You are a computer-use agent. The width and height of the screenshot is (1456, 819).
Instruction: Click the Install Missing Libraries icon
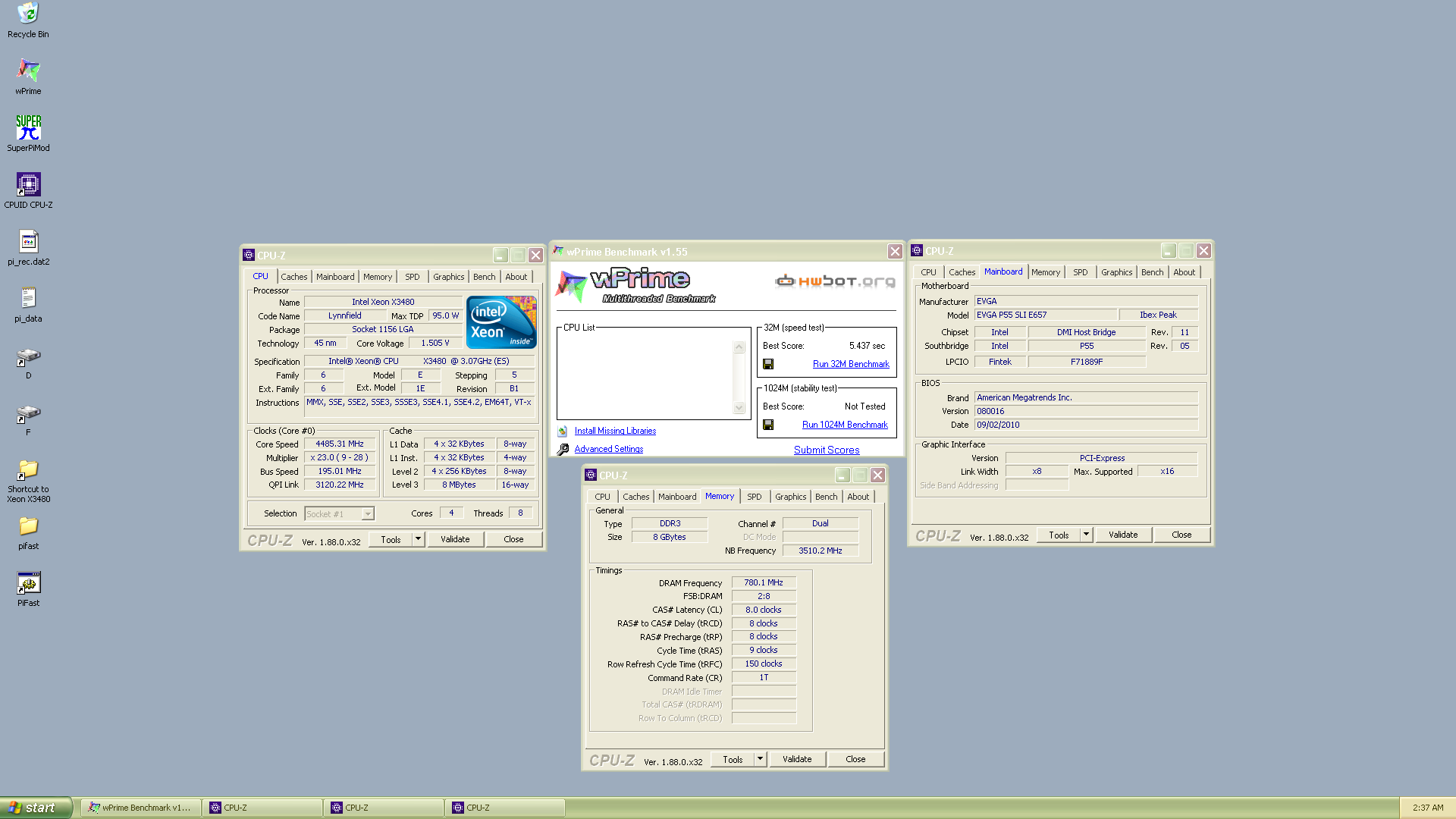coord(563,431)
